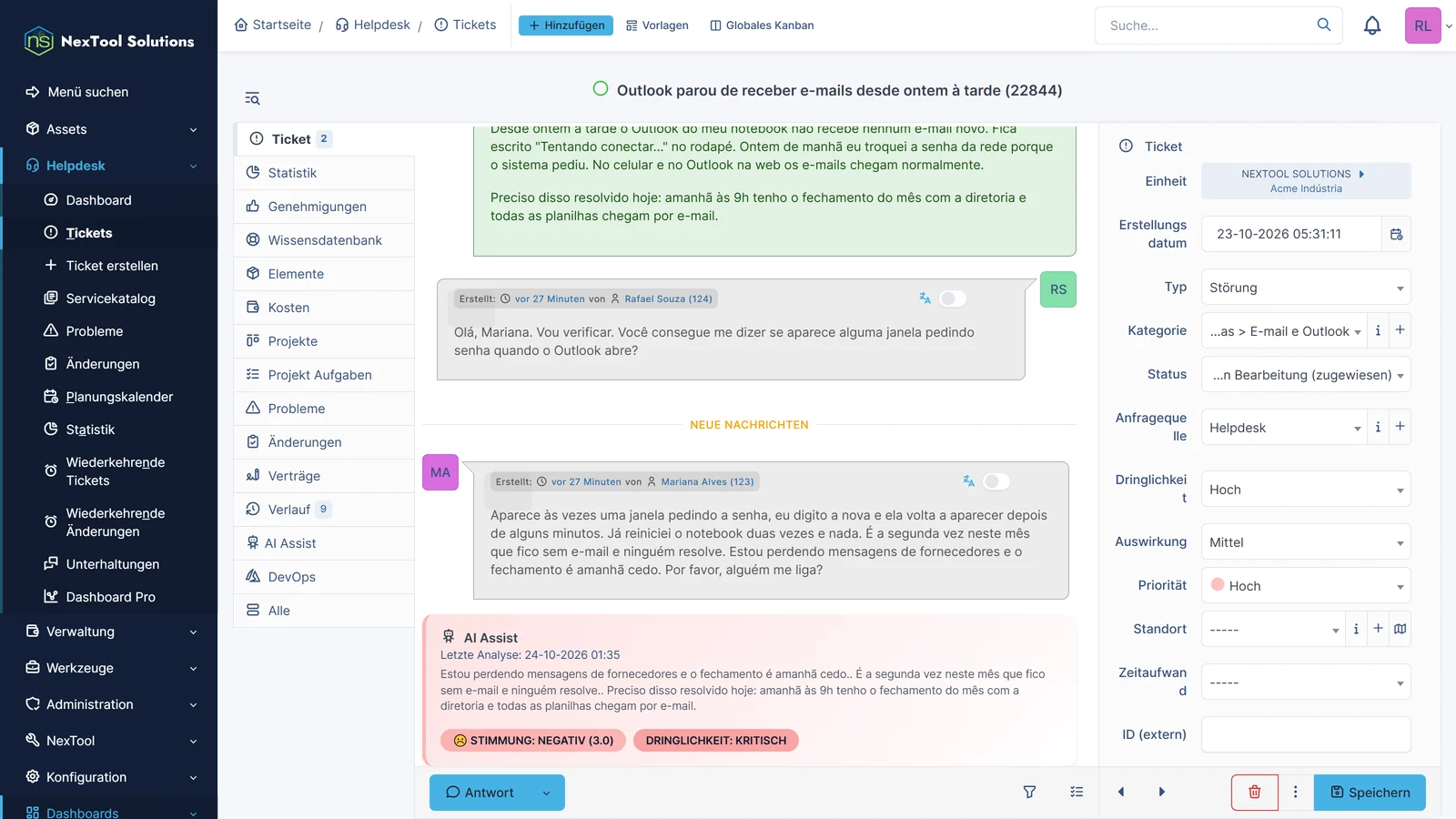The height and width of the screenshot is (819, 1456).
Task: Open Globales Kanban
Action: (x=762, y=25)
